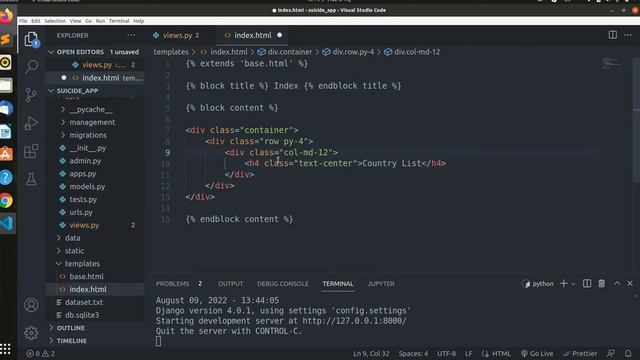Click the feedback icon in status bar
The image size is (640, 360).
click(611, 353)
